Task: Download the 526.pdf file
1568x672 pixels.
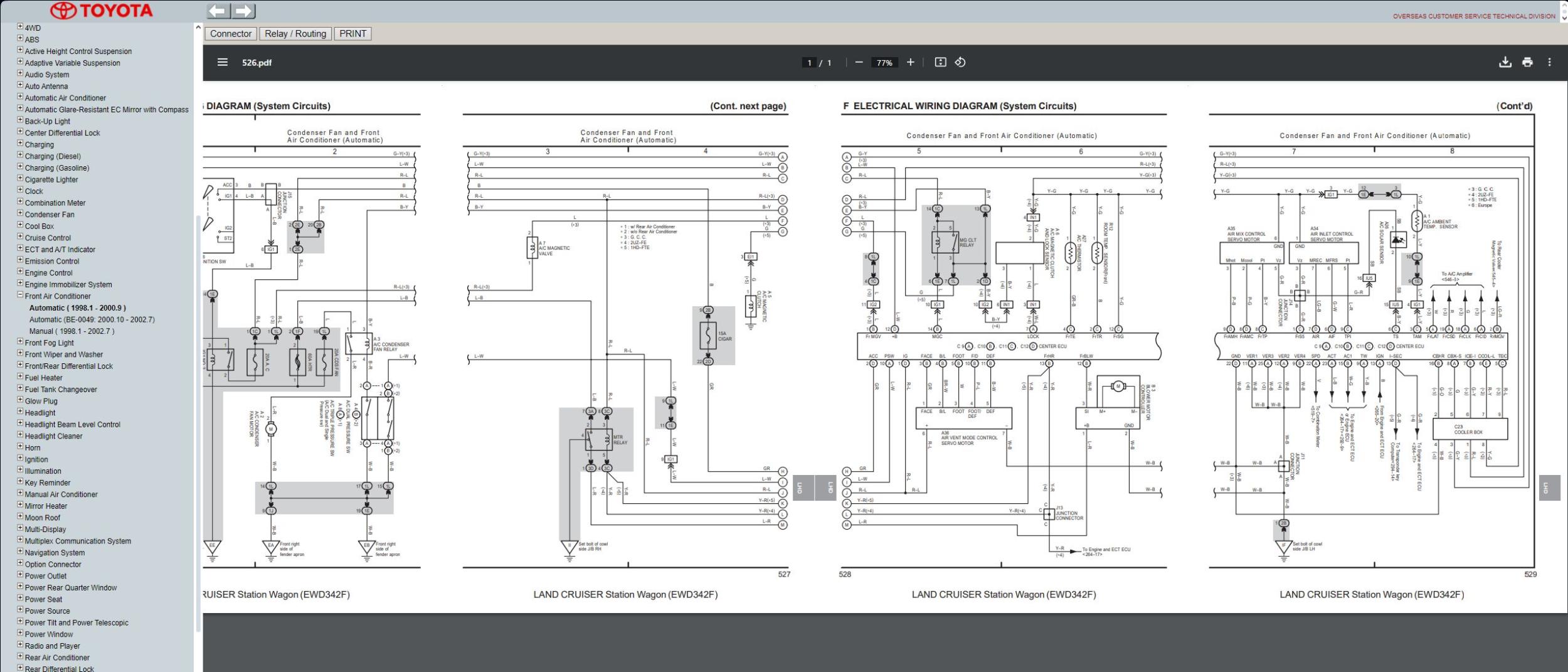Action: click(x=1505, y=62)
